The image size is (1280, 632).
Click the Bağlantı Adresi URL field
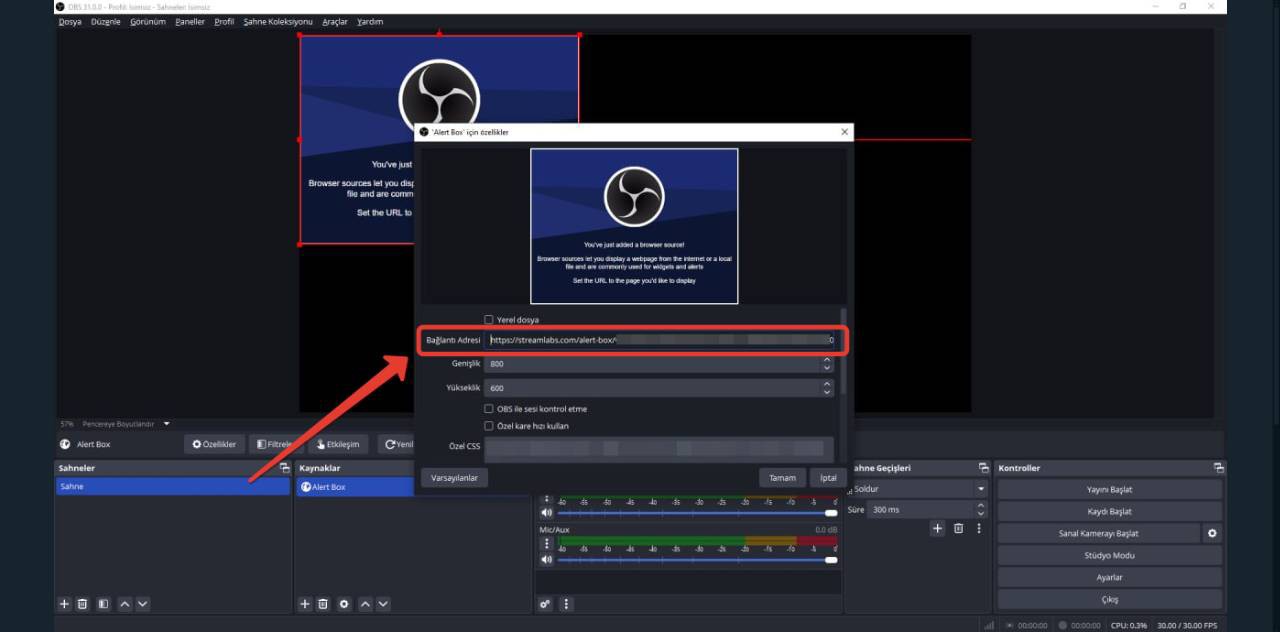[658, 340]
